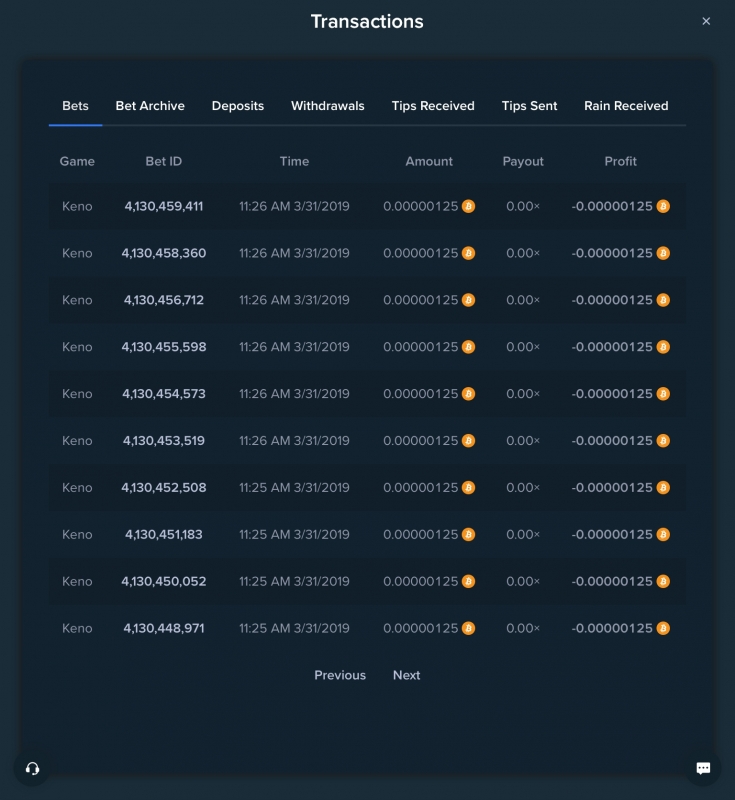Click the Bet ID column header
Viewport: 735px width, 800px height.
point(164,162)
